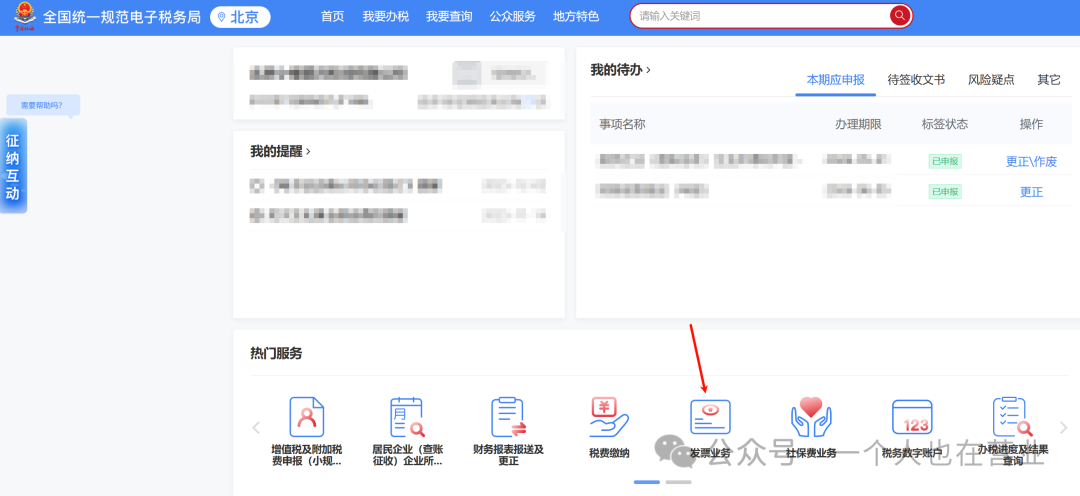
Task: Open the 税务数字账户 service icon
Action: [912, 417]
